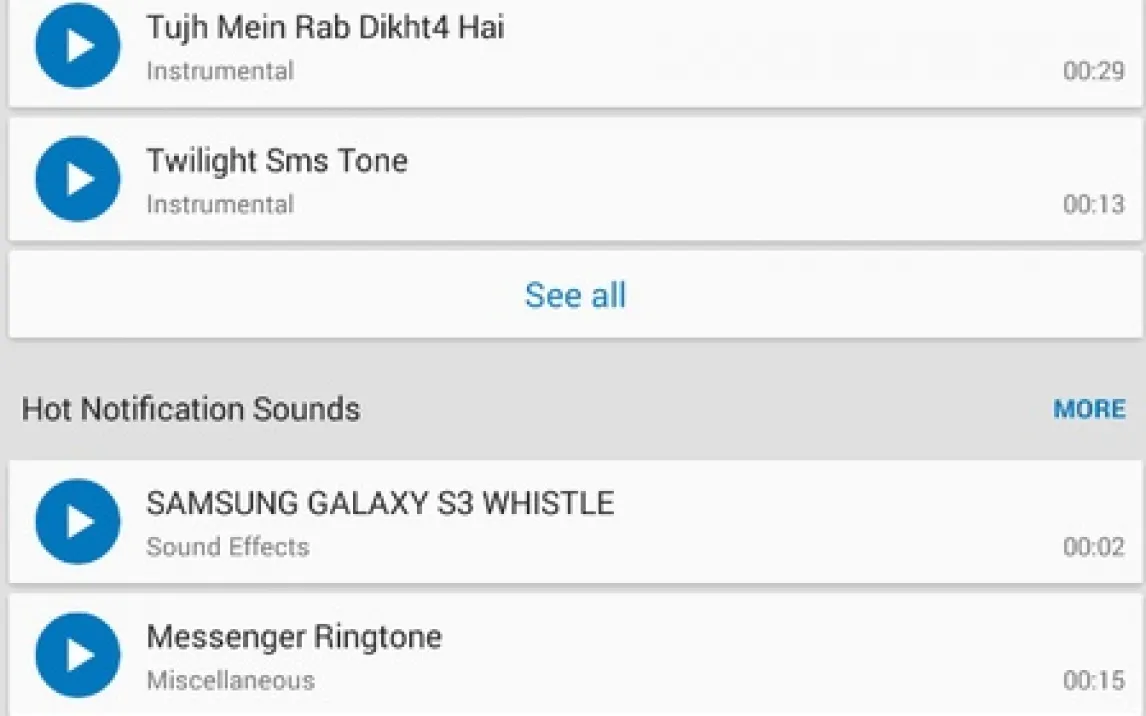Play SAMSUNG GALAXY S3 WHISTLE sound
This screenshot has height=716, width=1146.
click(78, 521)
